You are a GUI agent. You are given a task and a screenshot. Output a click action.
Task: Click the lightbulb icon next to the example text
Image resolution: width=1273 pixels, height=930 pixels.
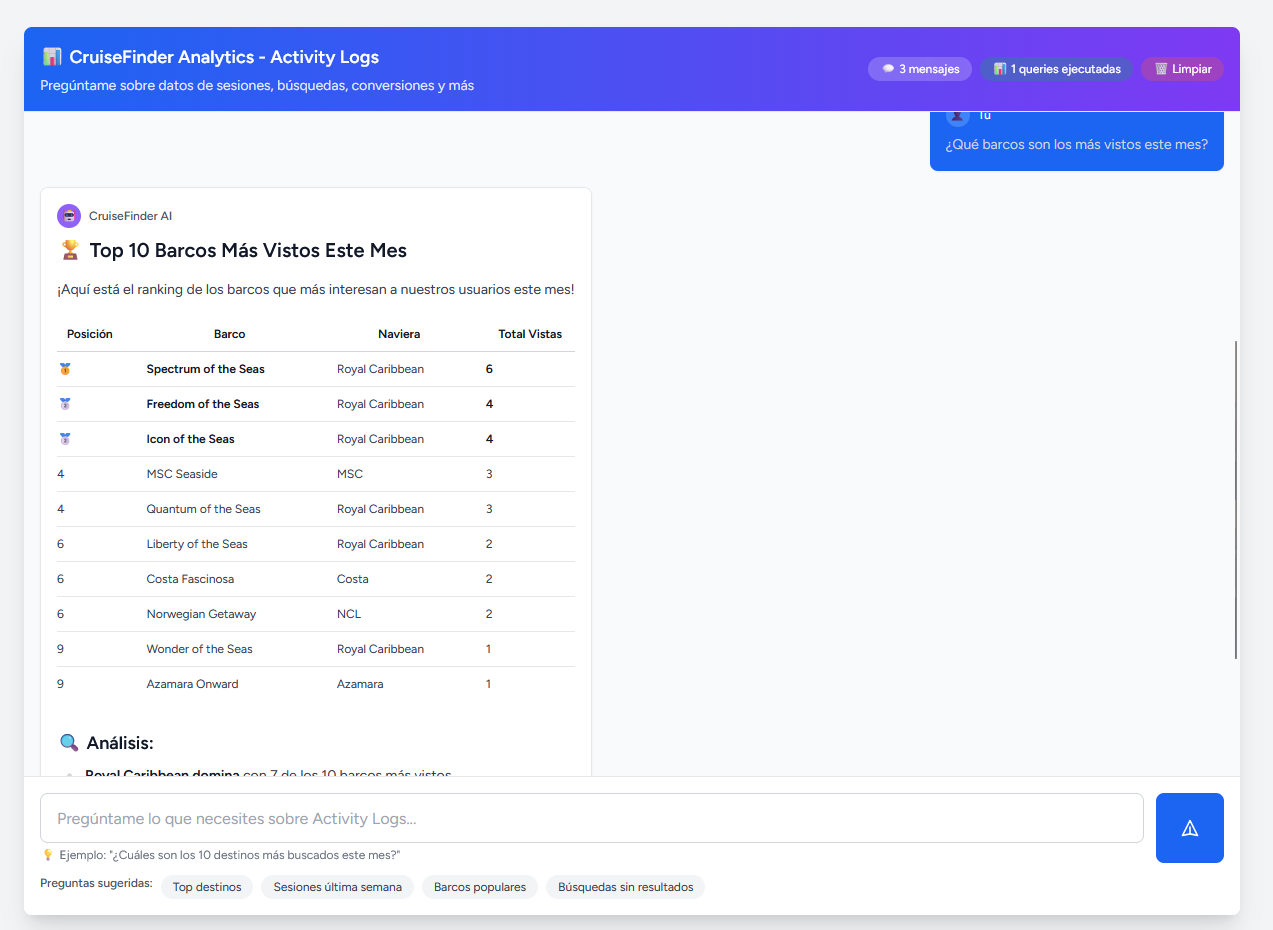pos(47,854)
